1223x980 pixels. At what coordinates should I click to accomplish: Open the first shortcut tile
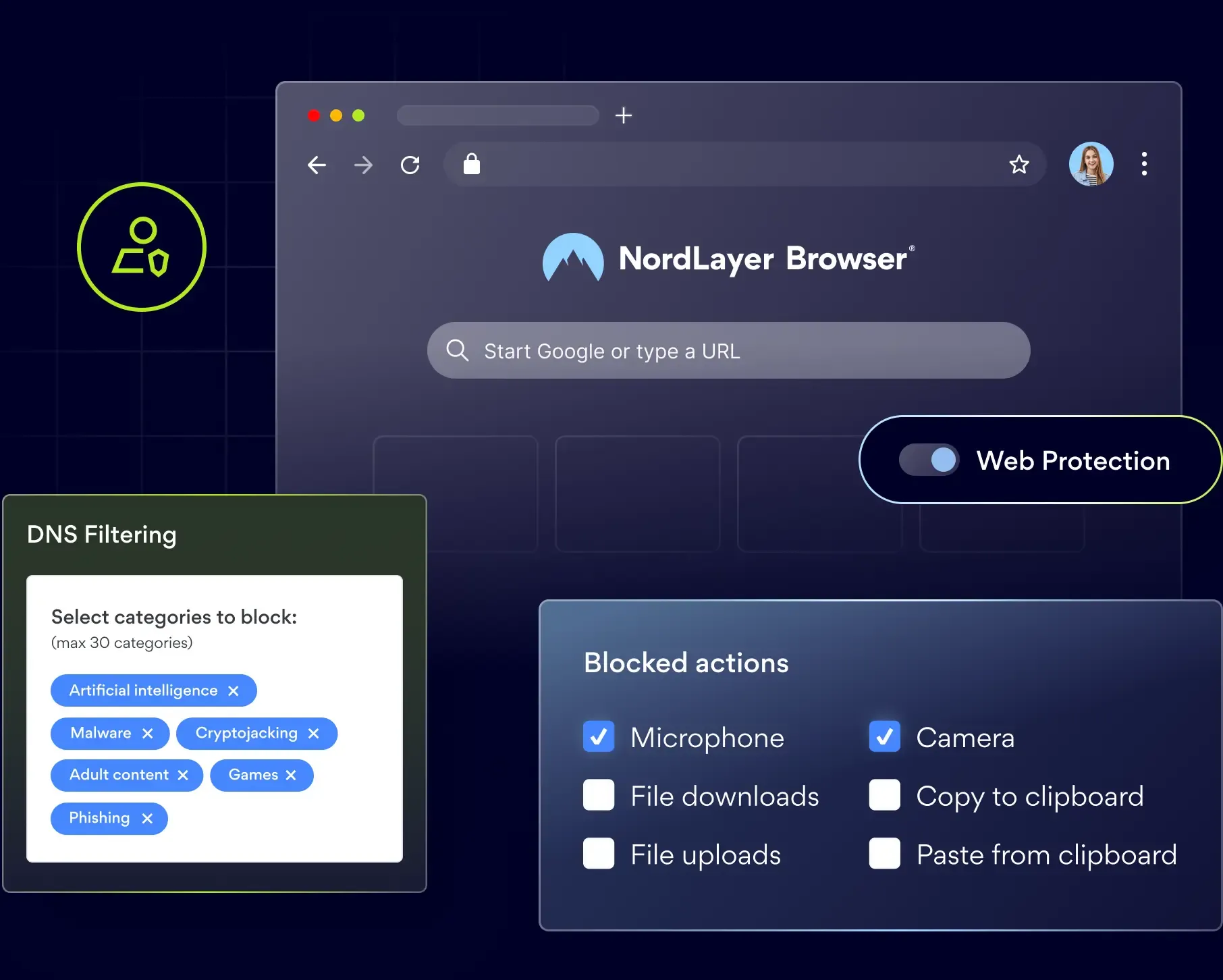click(456, 494)
